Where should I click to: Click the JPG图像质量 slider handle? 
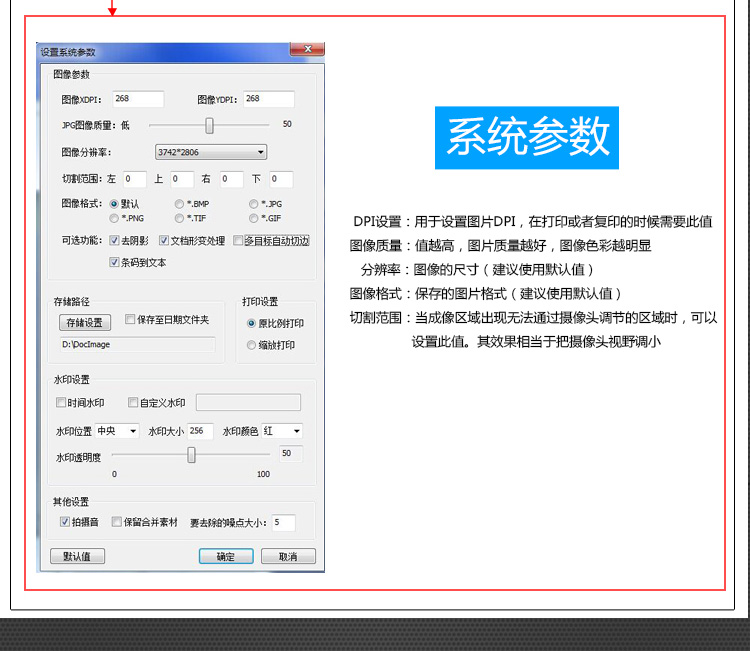pos(209,125)
